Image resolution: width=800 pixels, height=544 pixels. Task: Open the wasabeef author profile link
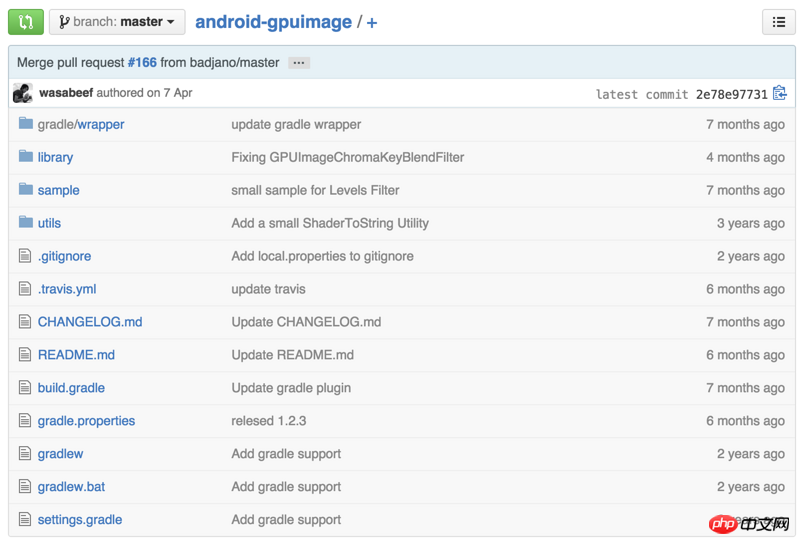tap(66, 93)
